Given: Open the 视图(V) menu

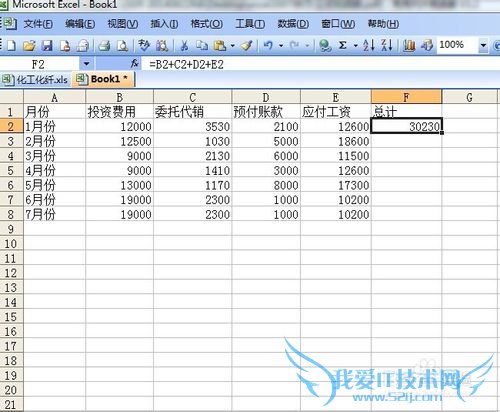Looking at the screenshot, I should click(123, 24).
